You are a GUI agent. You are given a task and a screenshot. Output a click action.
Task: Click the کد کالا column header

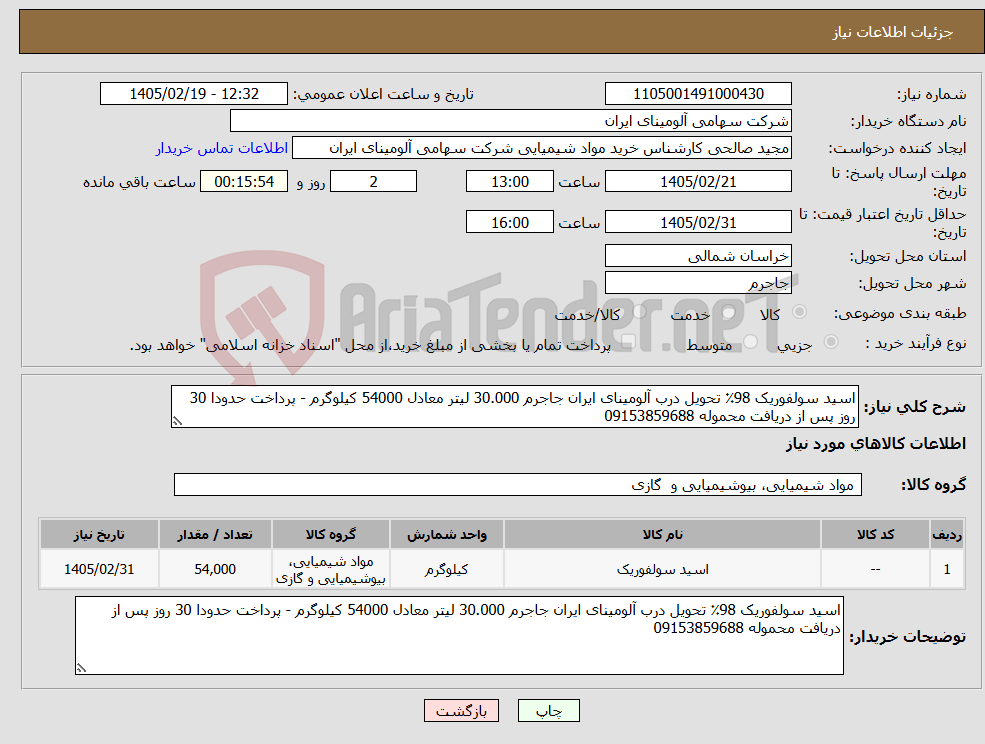(875, 534)
